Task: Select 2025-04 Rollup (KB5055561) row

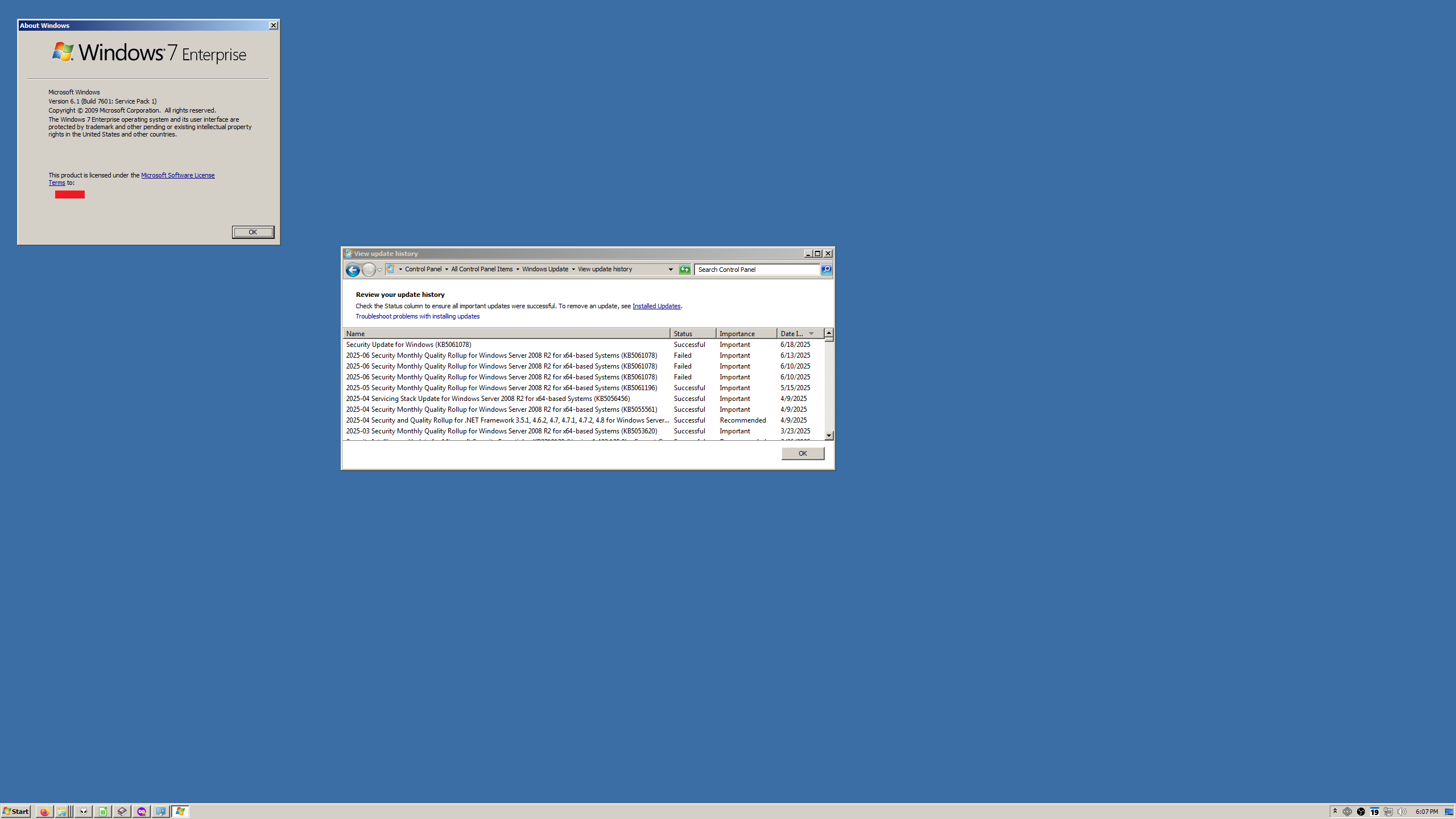Action: pos(584,409)
